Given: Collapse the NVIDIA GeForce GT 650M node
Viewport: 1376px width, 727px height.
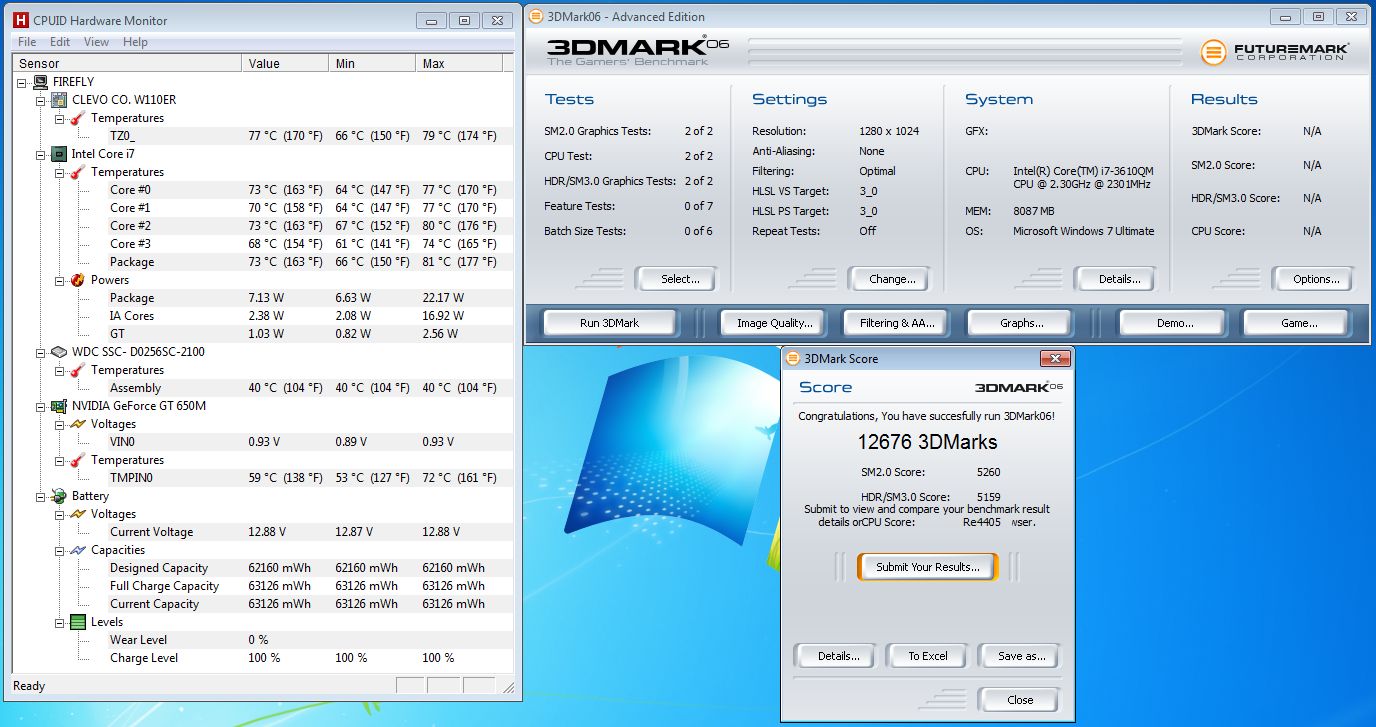Looking at the screenshot, I should click(x=41, y=406).
